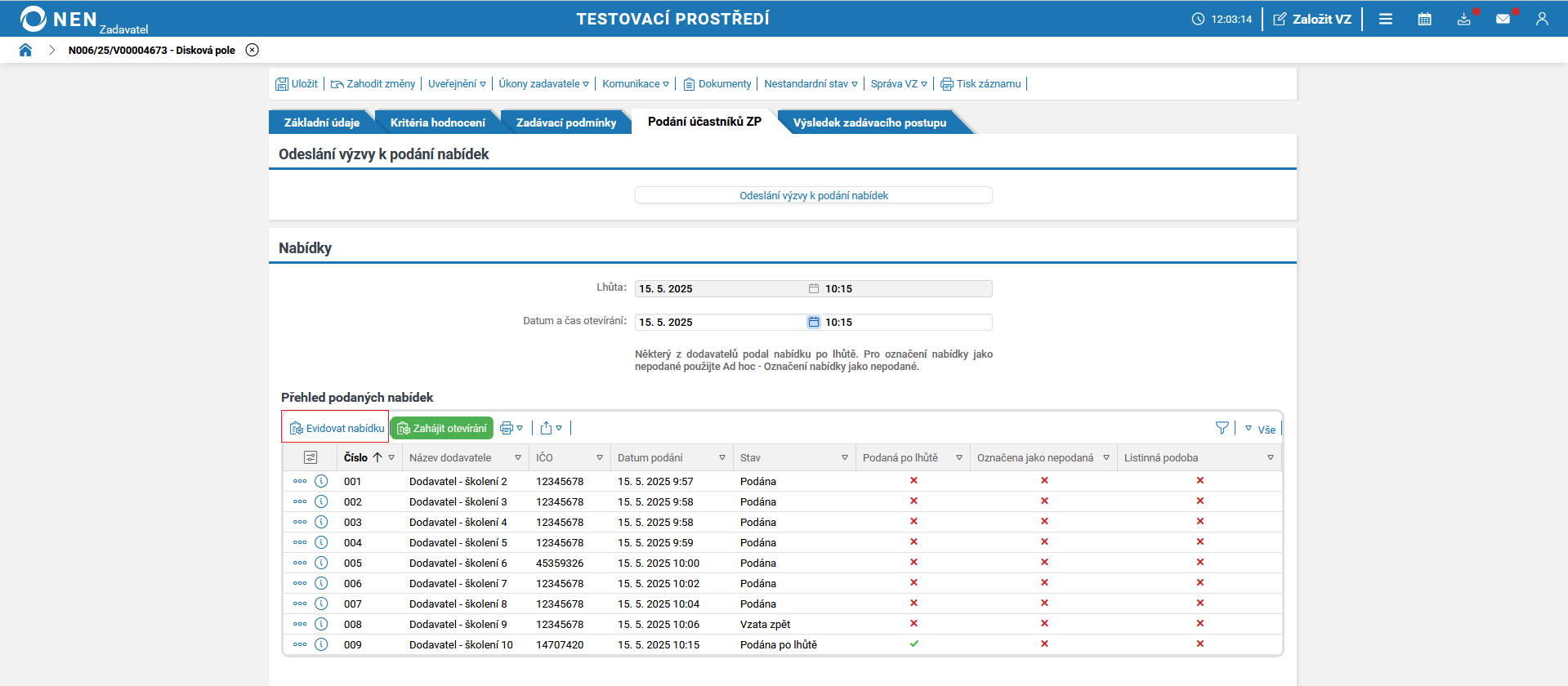
Task: Open Název dodavatele column filter arrow
Action: pyautogui.click(x=518, y=457)
